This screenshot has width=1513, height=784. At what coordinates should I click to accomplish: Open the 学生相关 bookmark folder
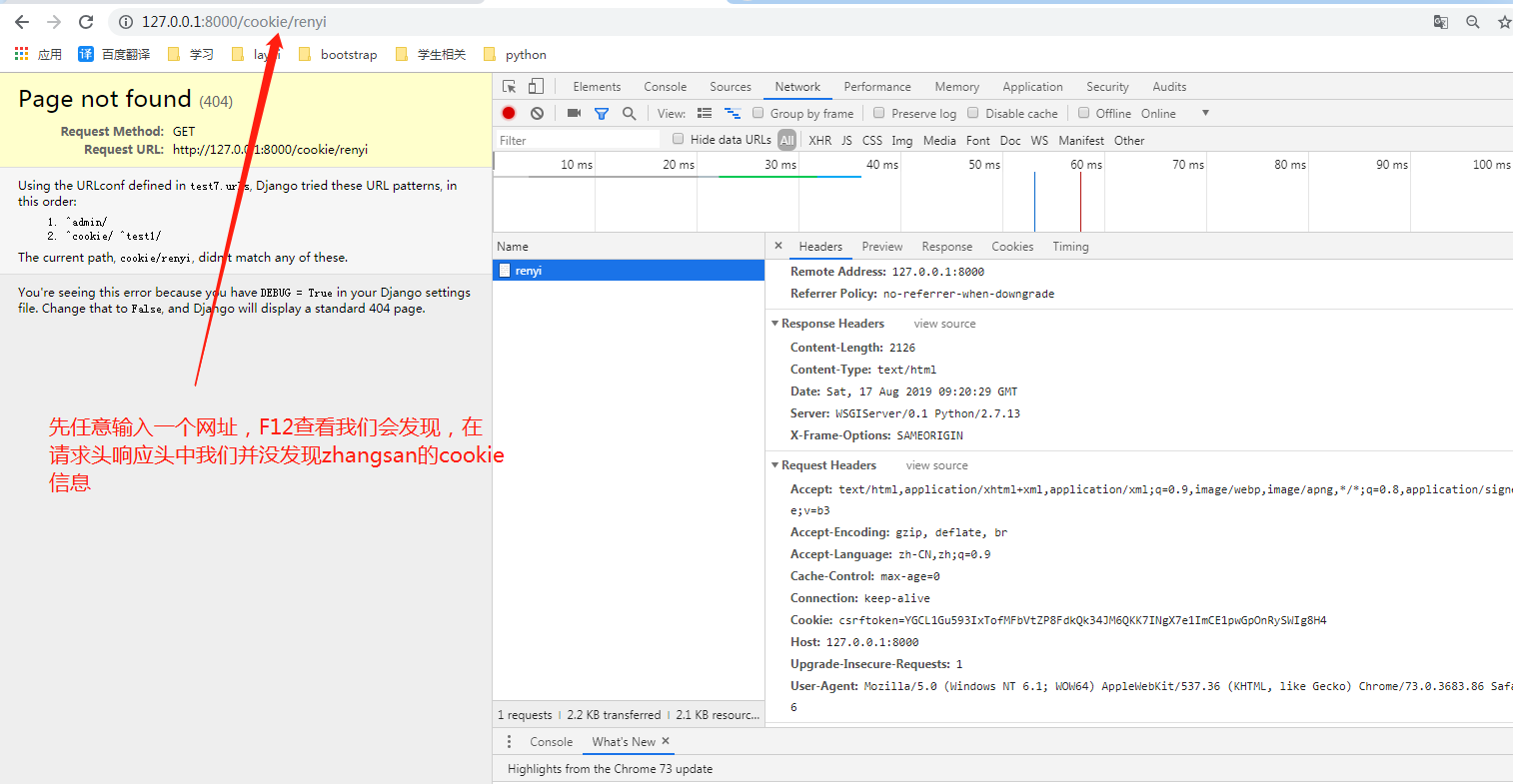431,54
